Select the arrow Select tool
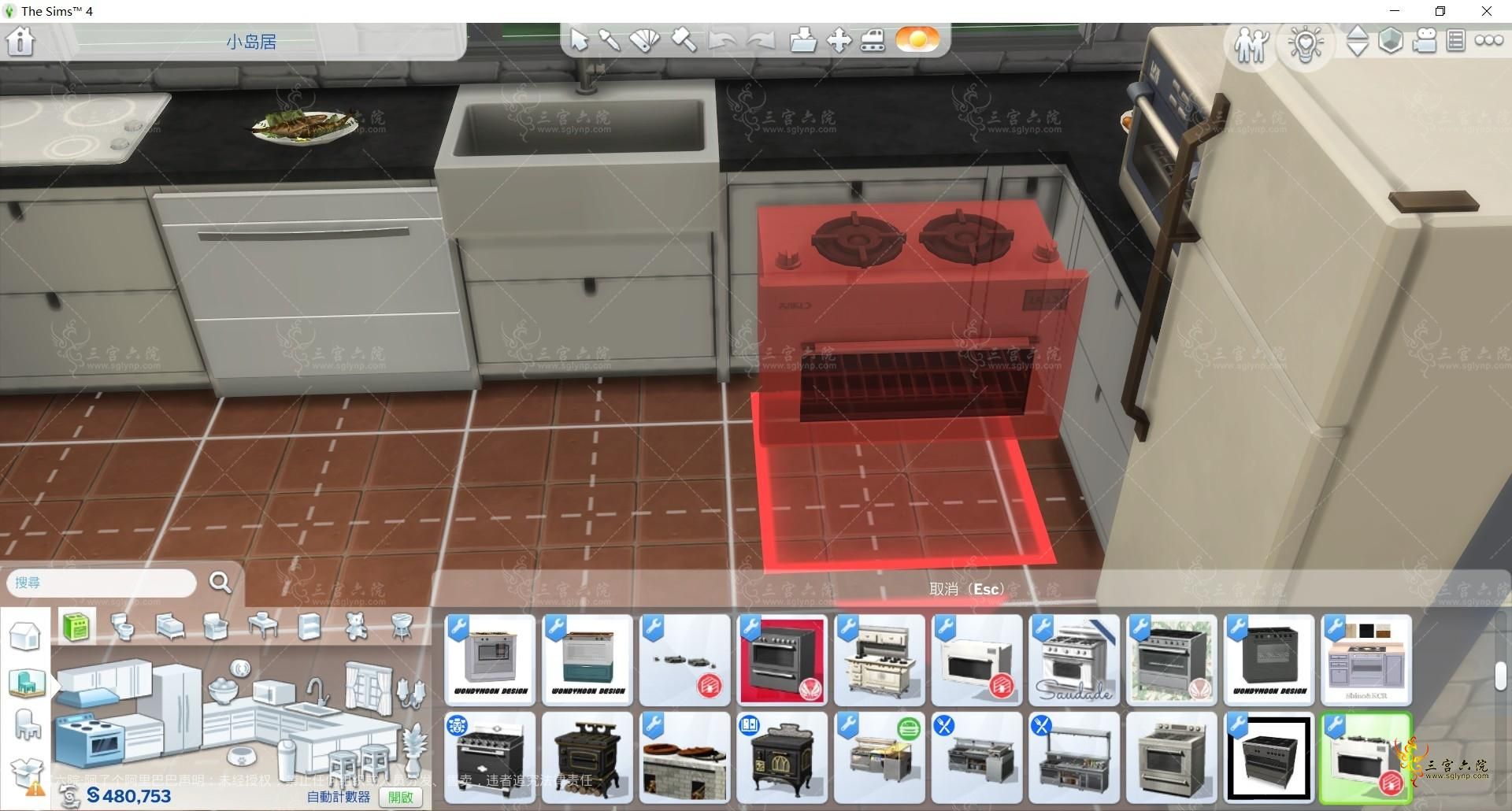1512x811 pixels. pyautogui.click(x=579, y=40)
